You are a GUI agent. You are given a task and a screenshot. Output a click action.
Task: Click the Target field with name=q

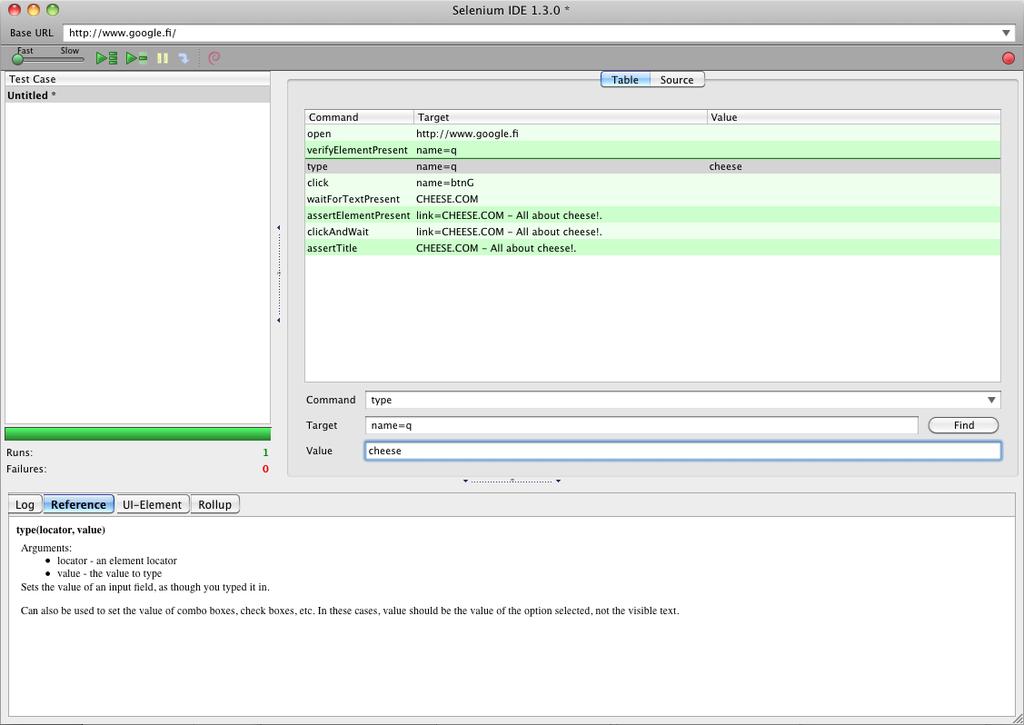click(641, 425)
